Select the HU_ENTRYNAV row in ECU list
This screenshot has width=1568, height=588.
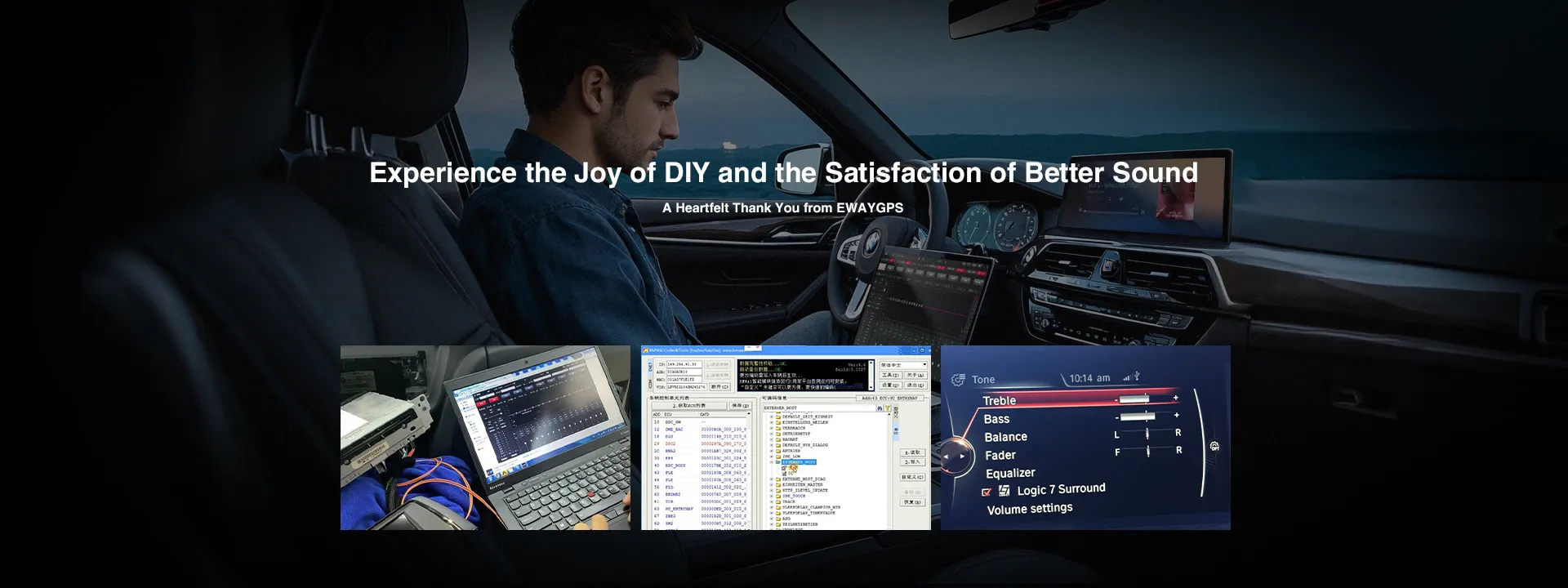coord(679,509)
